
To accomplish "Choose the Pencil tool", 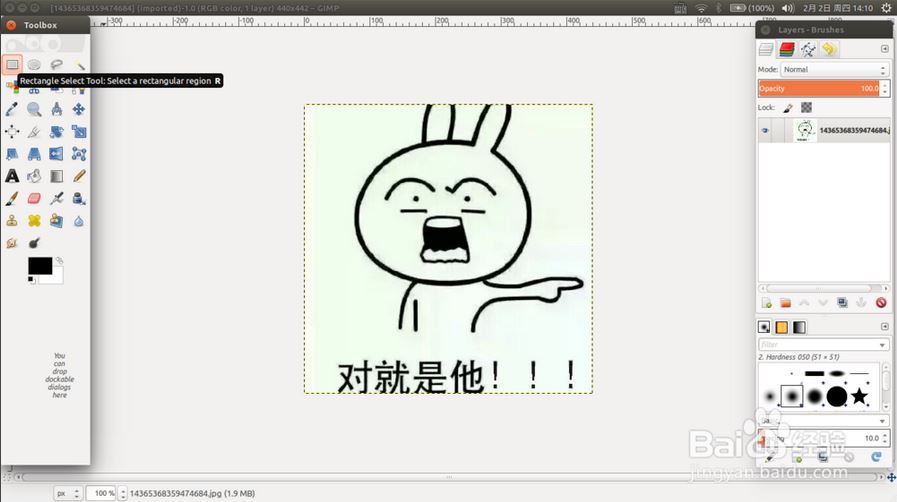I will coord(79,176).
